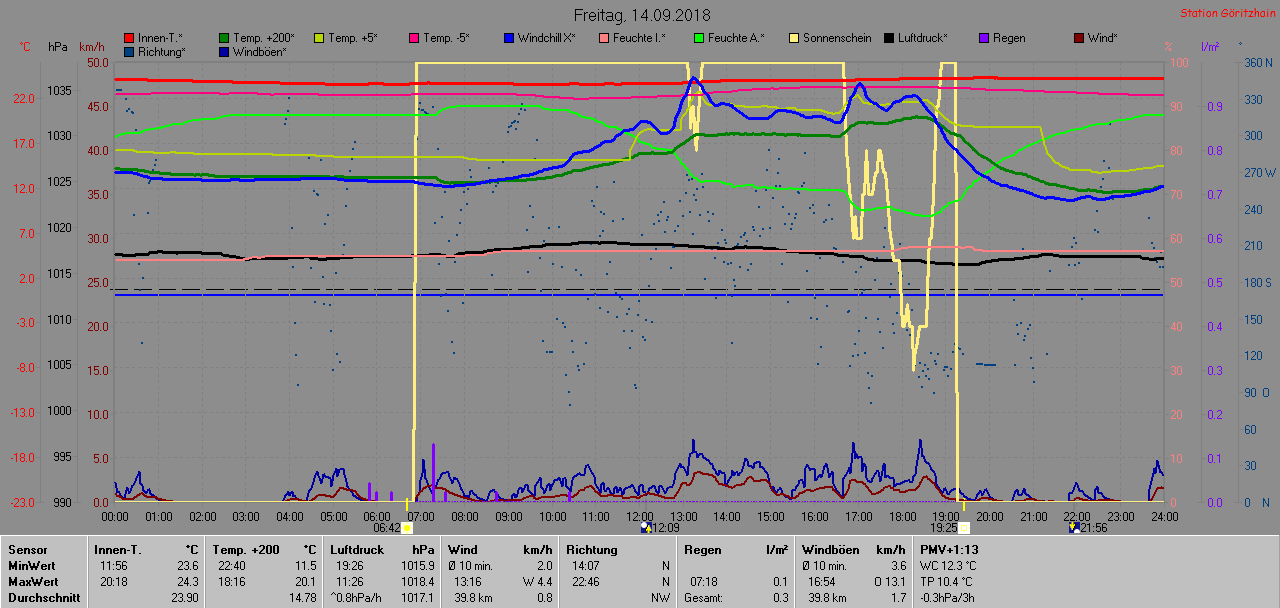Click the Station Göritzhain label
Viewport: 1280px width, 608px height.
[x=1226, y=14]
